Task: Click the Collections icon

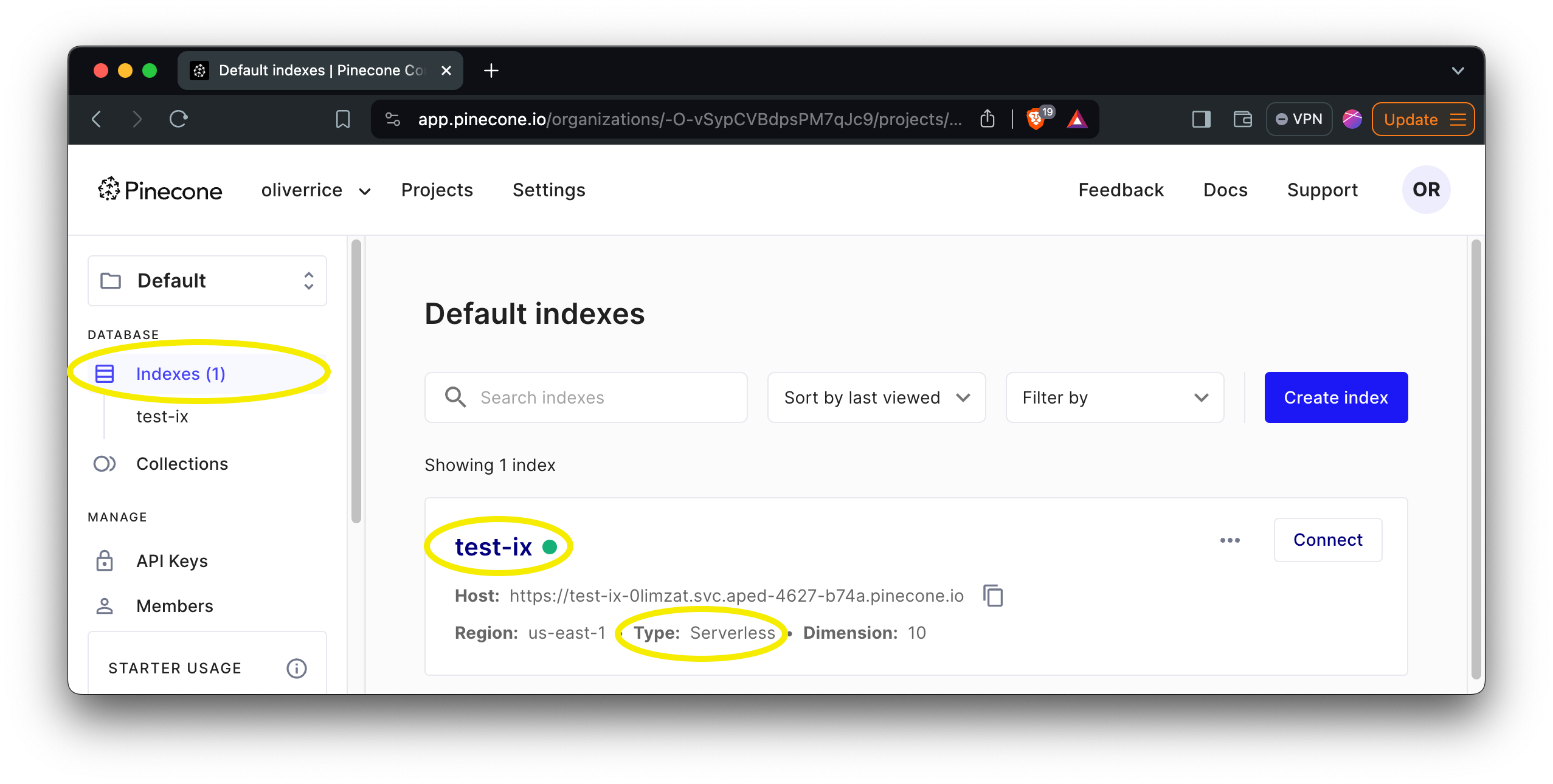Action: coord(104,463)
